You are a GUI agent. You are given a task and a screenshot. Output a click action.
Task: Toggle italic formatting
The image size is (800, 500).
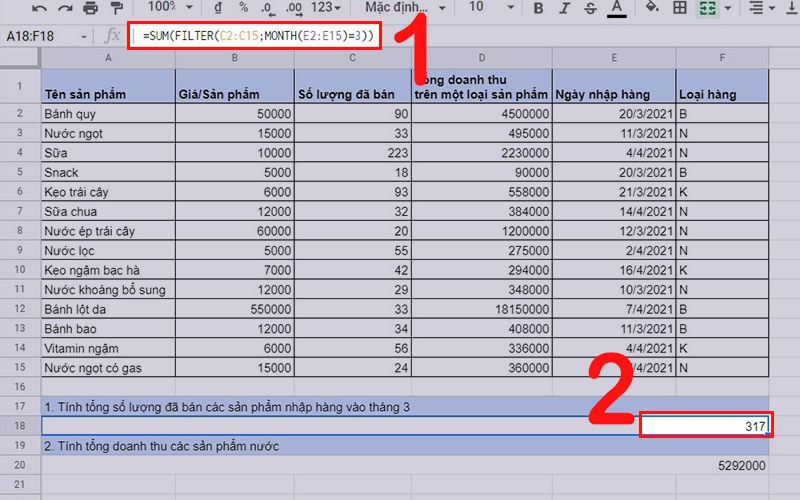565,8
